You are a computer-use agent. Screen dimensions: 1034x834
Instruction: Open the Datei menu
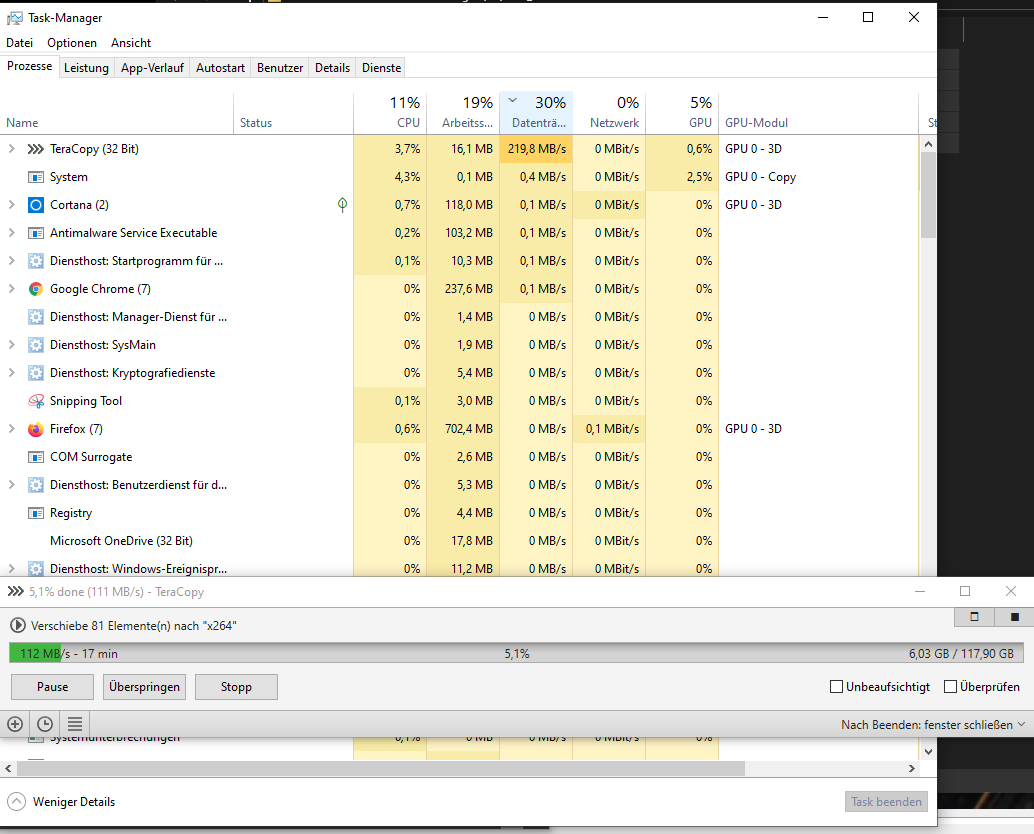point(19,43)
